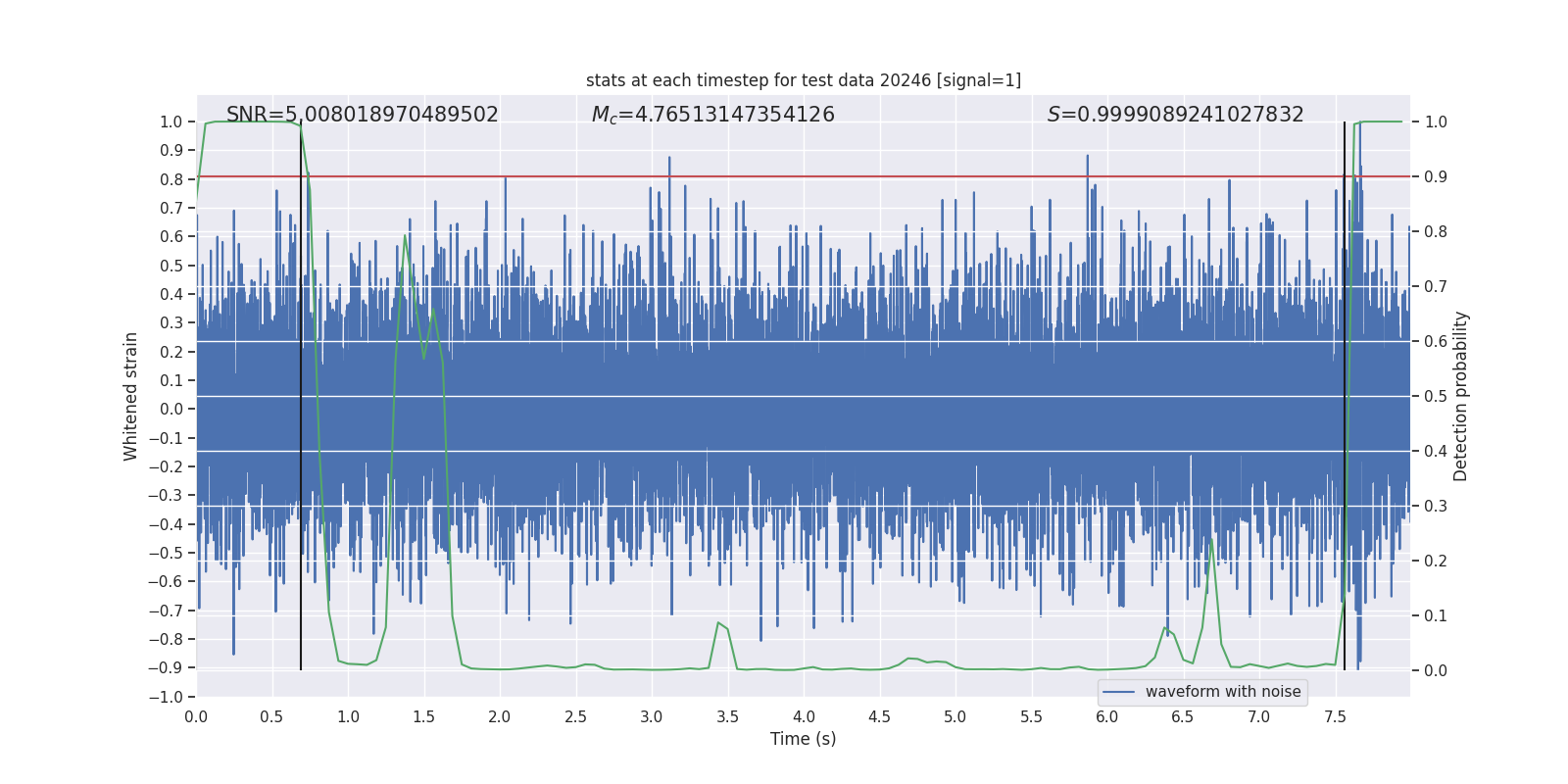Select the −0.2 tick on the Whitened strain axis
1568x784 pixels.
[x=166, y=466]
